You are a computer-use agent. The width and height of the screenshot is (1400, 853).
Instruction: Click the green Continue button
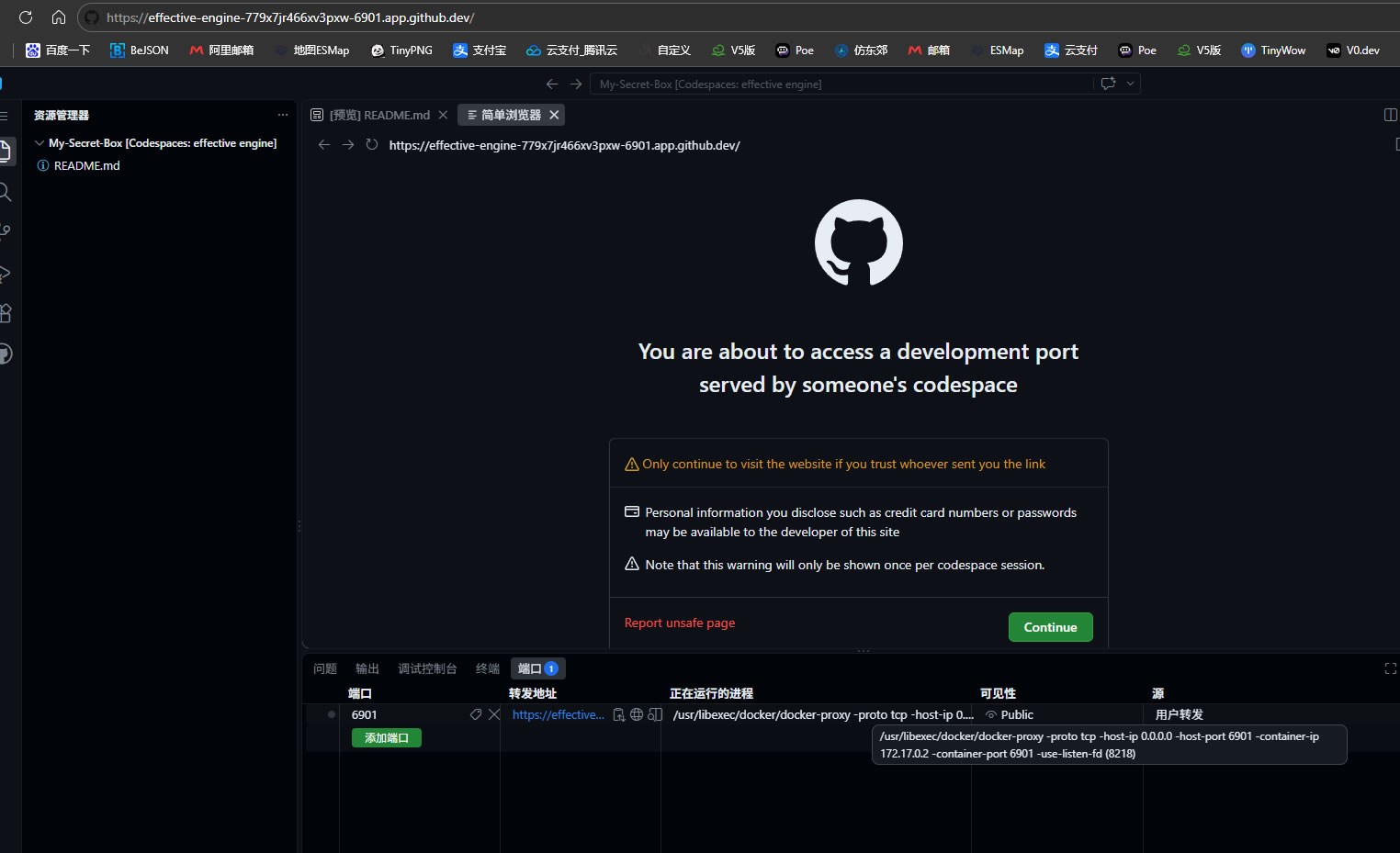[x=1050, y=627]
